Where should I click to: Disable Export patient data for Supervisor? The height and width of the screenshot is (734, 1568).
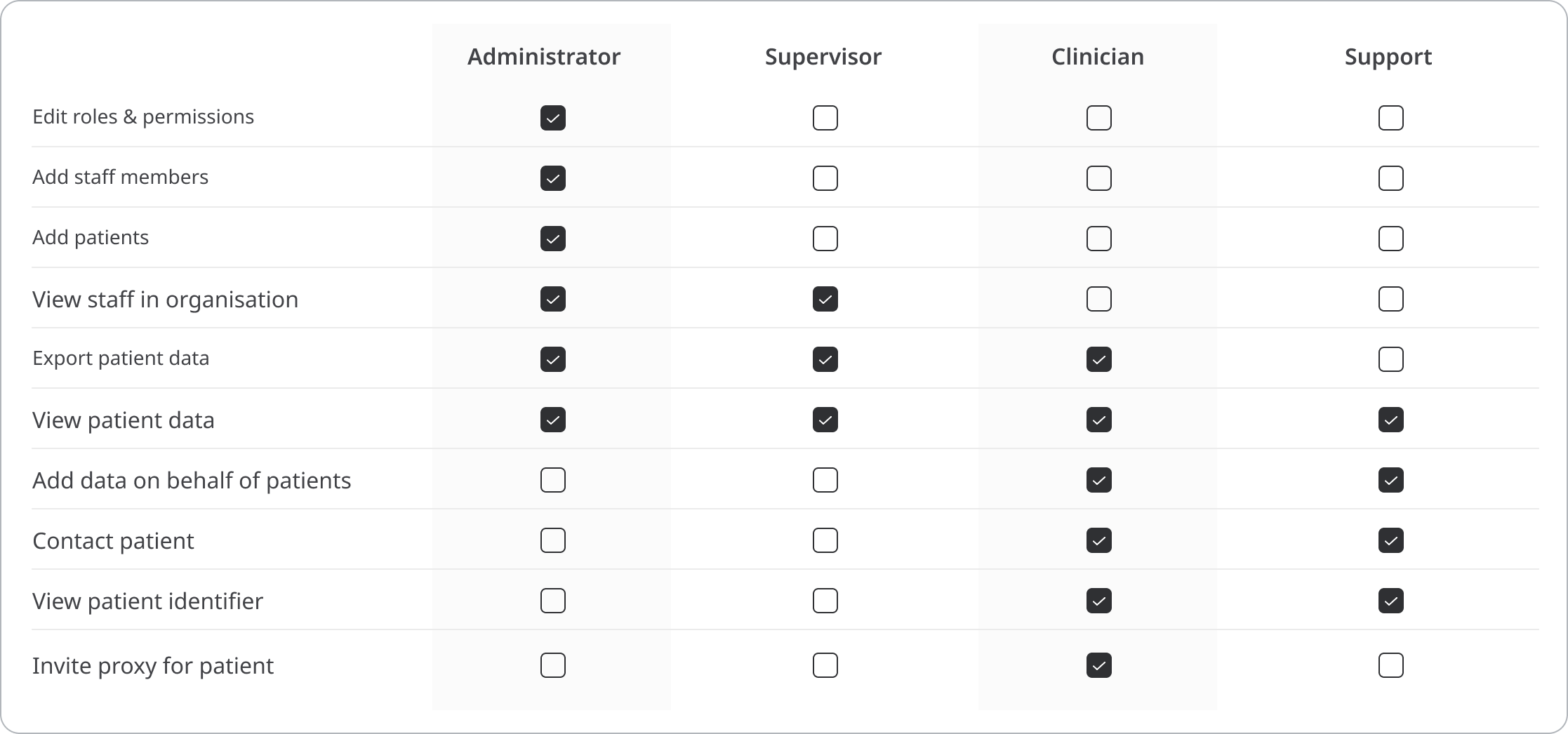click(825, 359)
